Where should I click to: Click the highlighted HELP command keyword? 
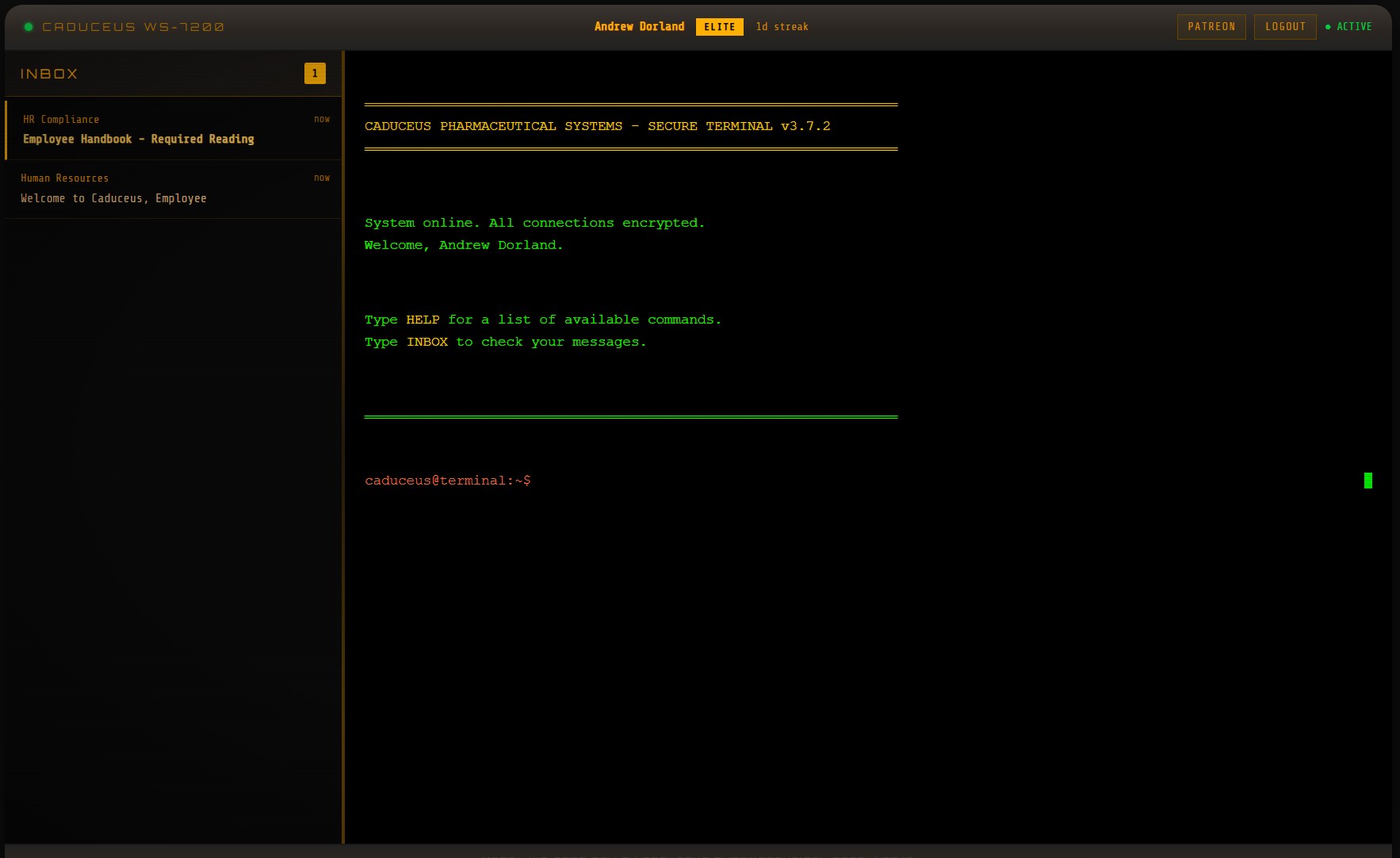(423, 319)
